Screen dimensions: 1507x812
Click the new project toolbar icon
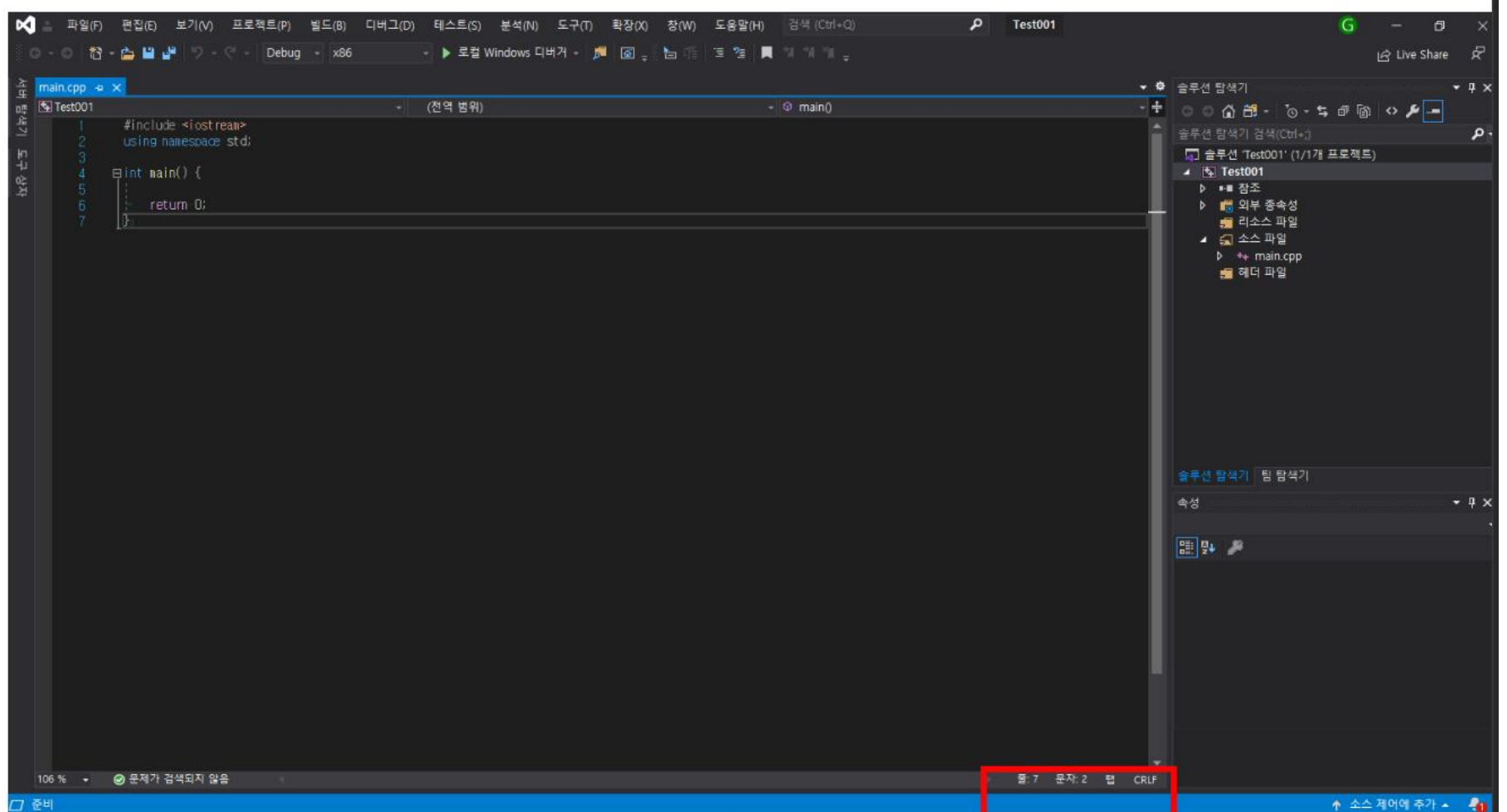coord(95,53)
